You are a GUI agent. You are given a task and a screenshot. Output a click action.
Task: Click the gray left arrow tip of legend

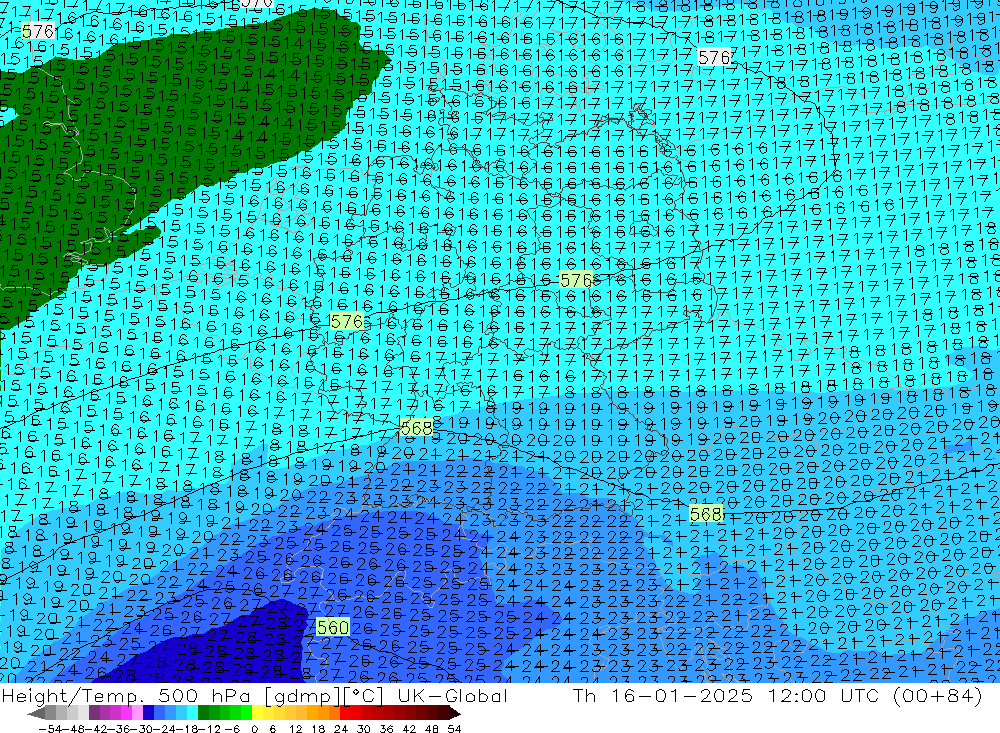(x=36, y=713)
